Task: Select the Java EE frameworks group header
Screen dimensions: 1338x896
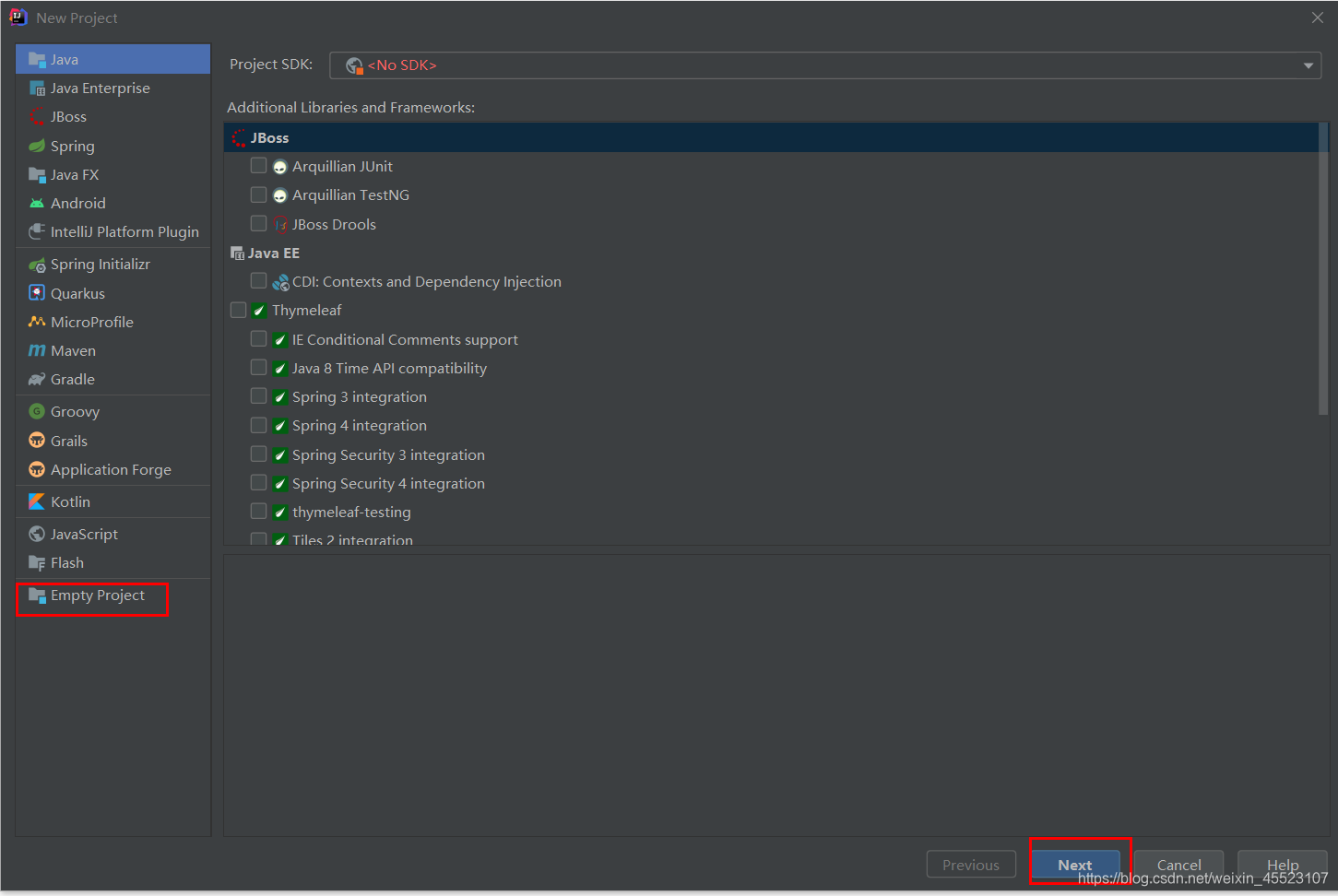Action: (x=771, y=253)
